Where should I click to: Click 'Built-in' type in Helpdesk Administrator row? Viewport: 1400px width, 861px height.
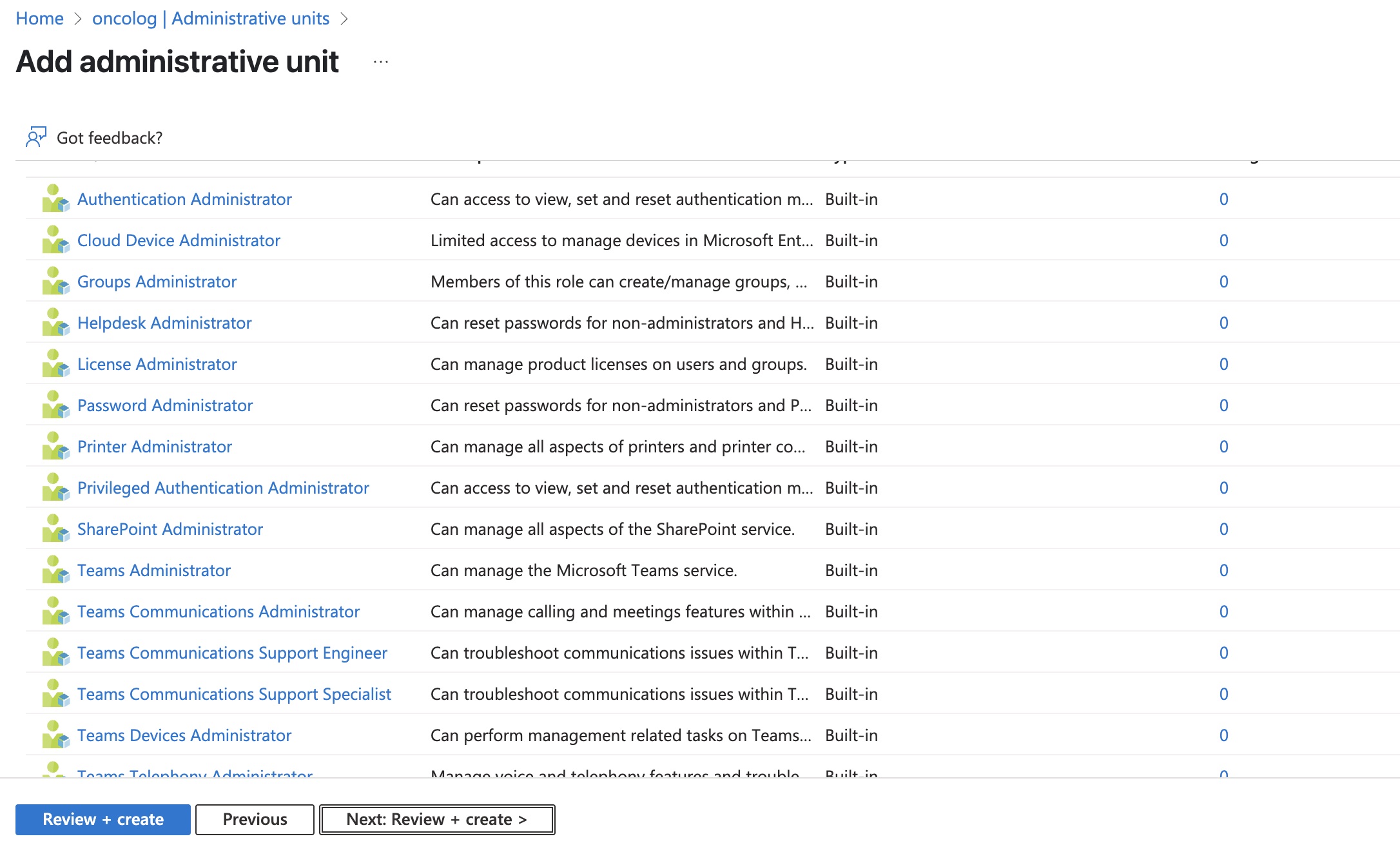pyautogui.click(x=851, y=323)
